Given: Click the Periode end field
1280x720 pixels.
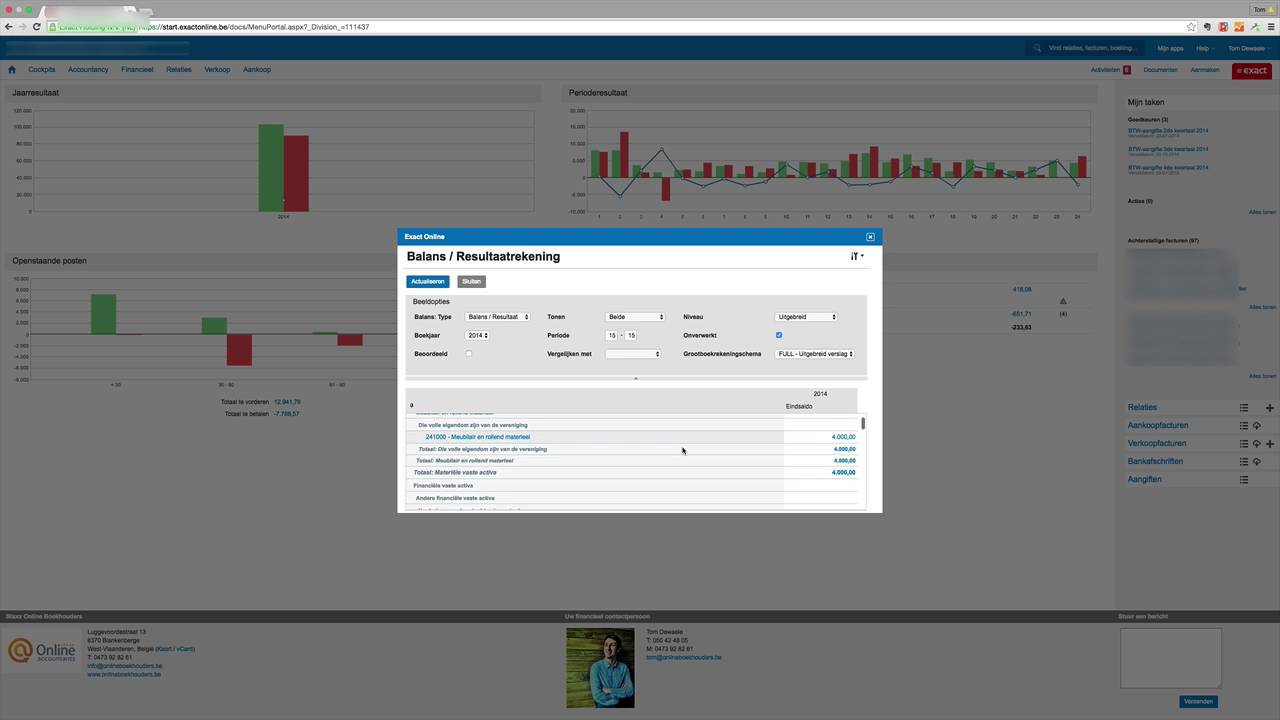Looking at the screenshot, I should point(631,336).
